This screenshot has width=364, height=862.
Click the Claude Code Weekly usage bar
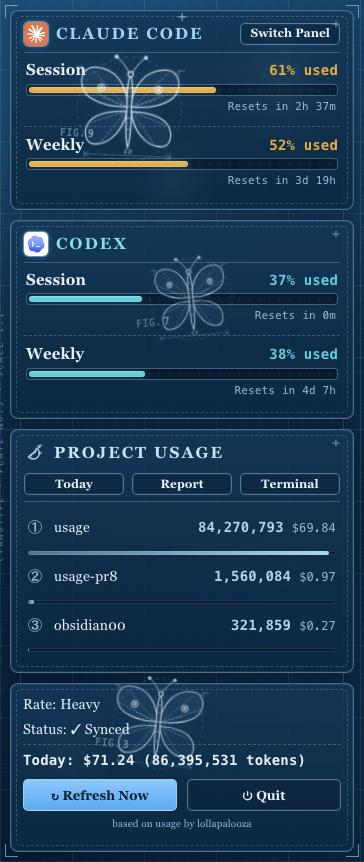click(x=182, y=164)
